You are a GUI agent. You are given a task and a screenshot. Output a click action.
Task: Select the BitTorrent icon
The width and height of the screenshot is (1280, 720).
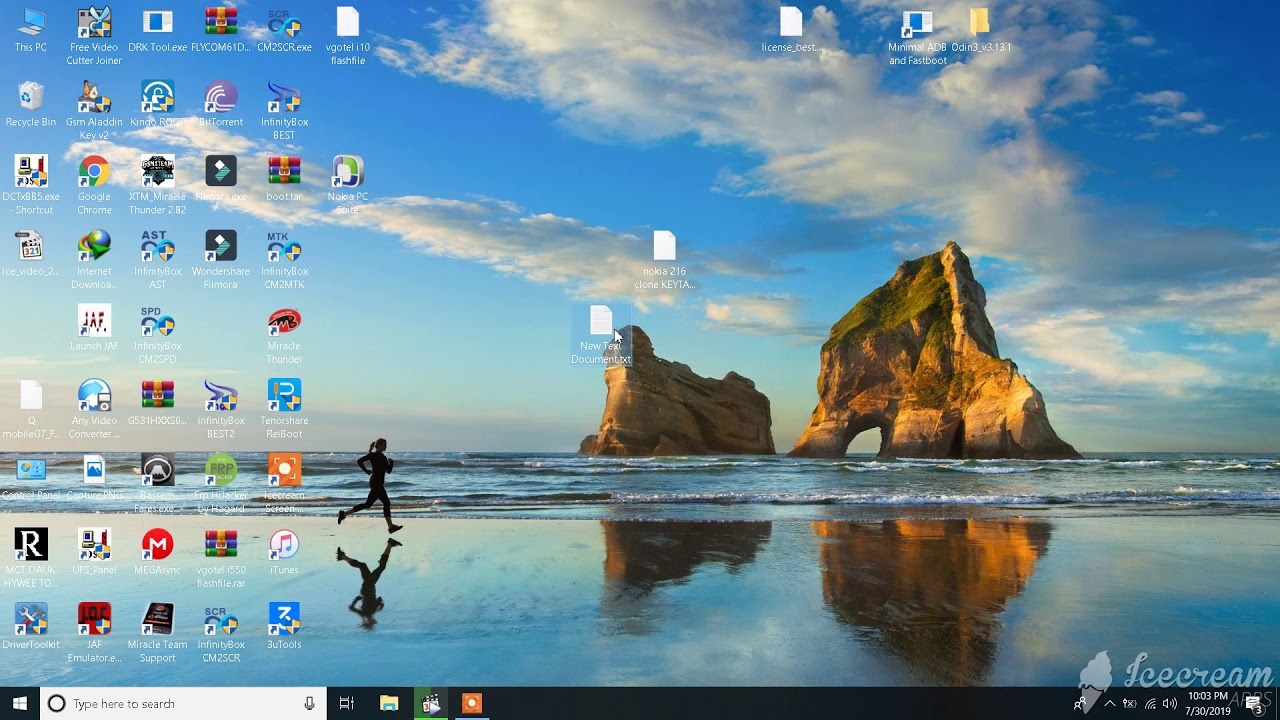pyautogui.click(x=221, y=104)
